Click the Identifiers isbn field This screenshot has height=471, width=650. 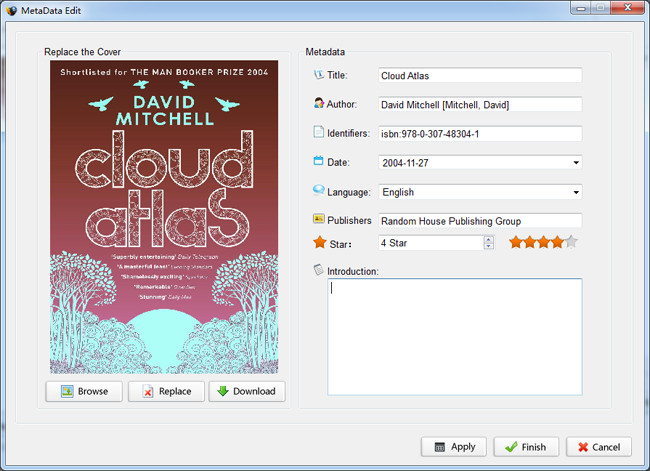[480, 134]
